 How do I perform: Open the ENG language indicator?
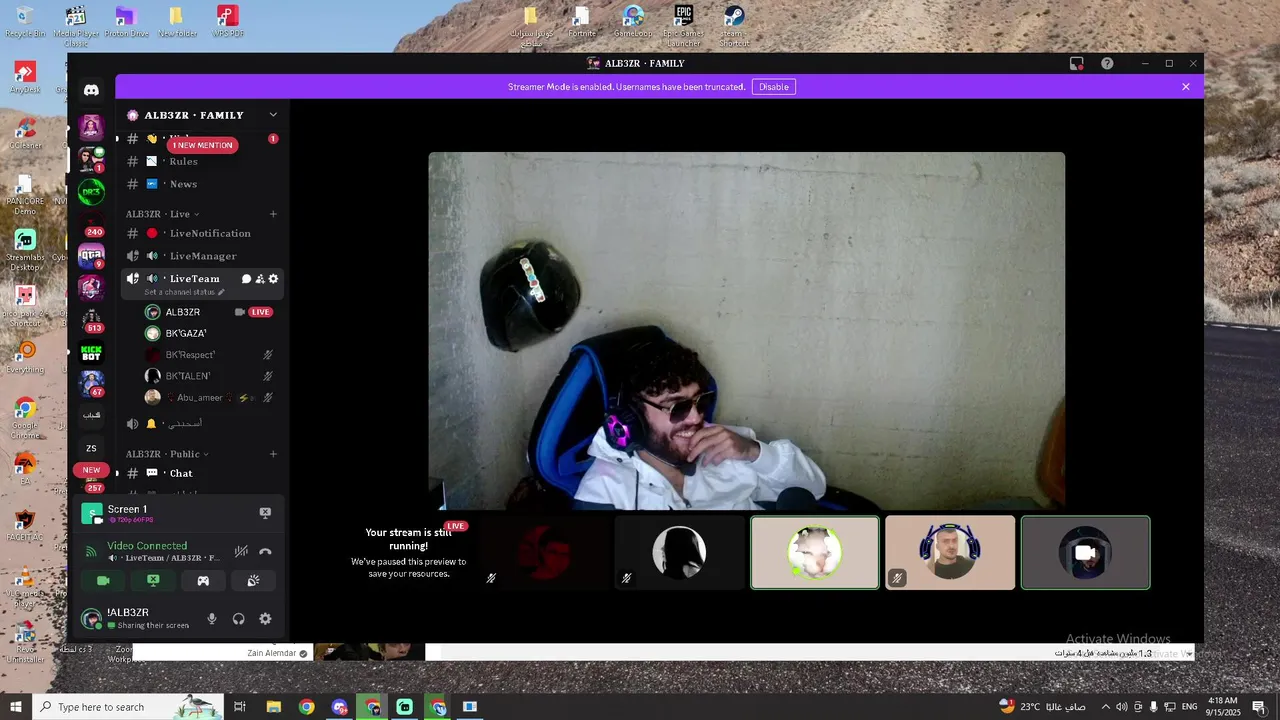tap(1189, 707)
